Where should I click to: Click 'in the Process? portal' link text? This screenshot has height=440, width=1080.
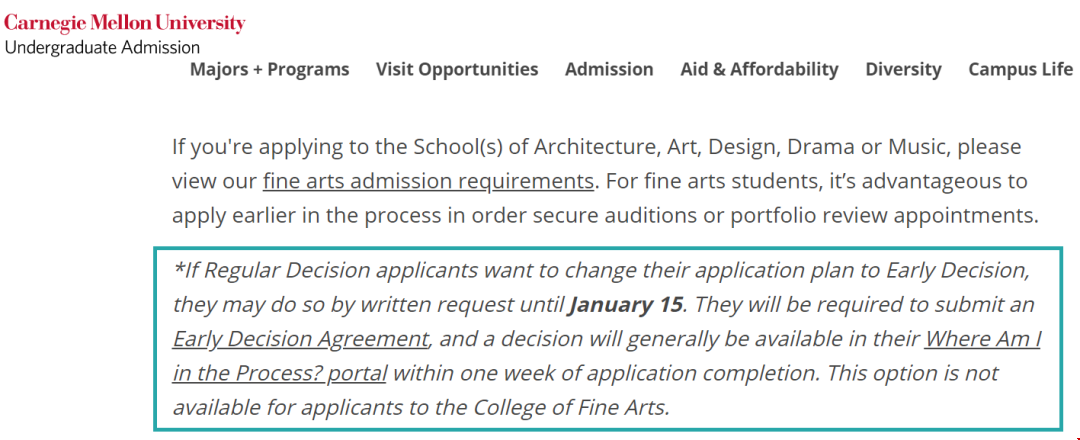tap(279, 374)
